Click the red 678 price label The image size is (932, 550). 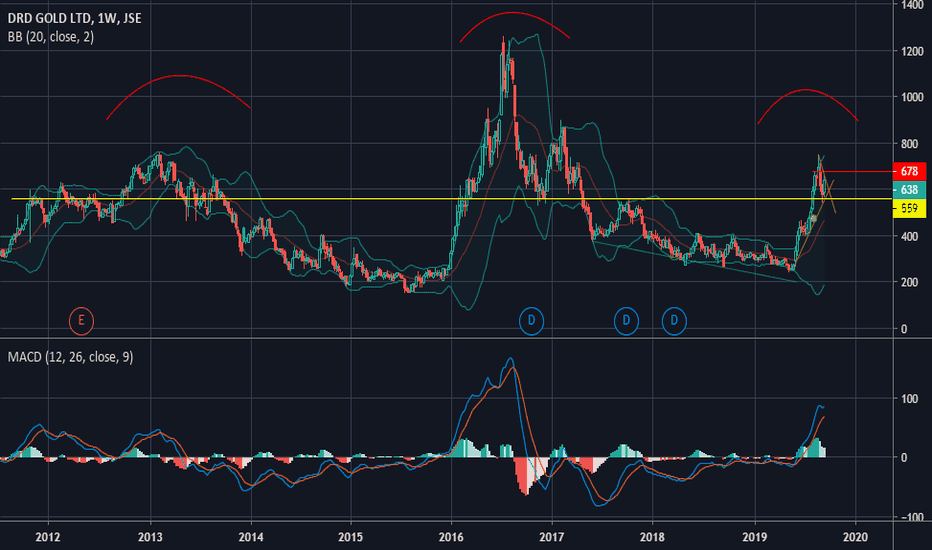[x=909, y=171]
